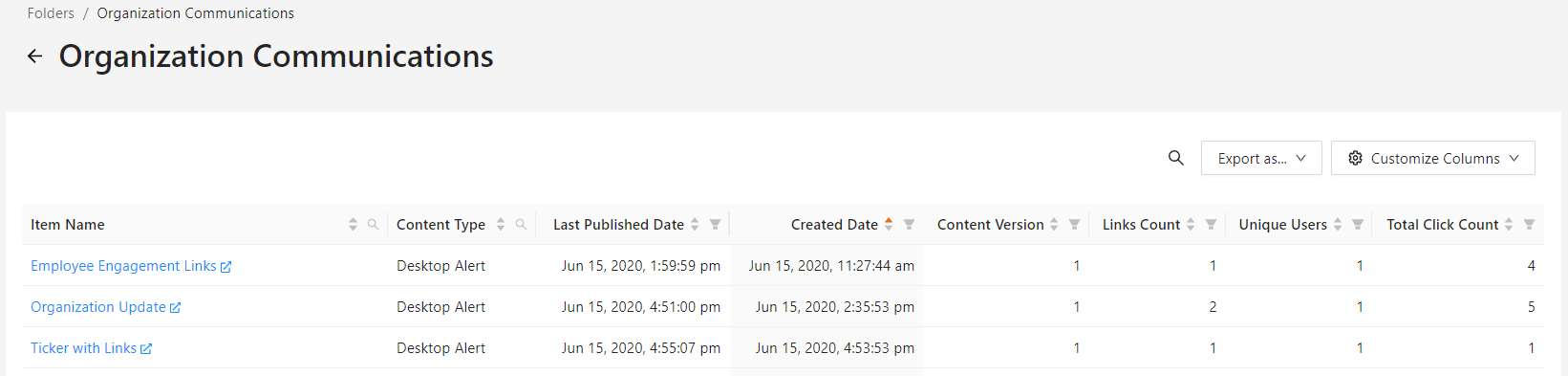Sort by Content Version column

[1054, 224]
